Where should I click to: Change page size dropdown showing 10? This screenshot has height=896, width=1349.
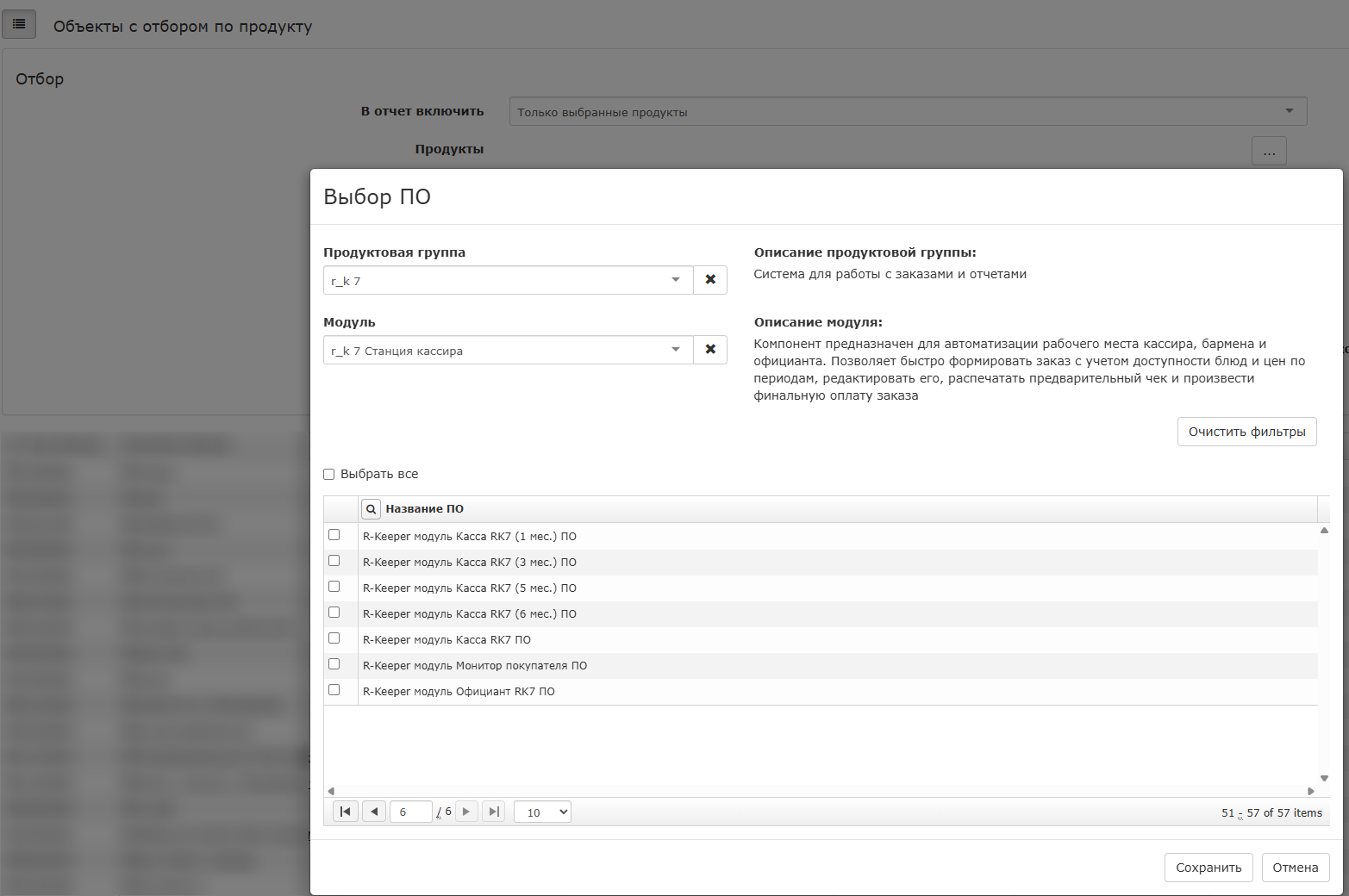tap(542, 812)
